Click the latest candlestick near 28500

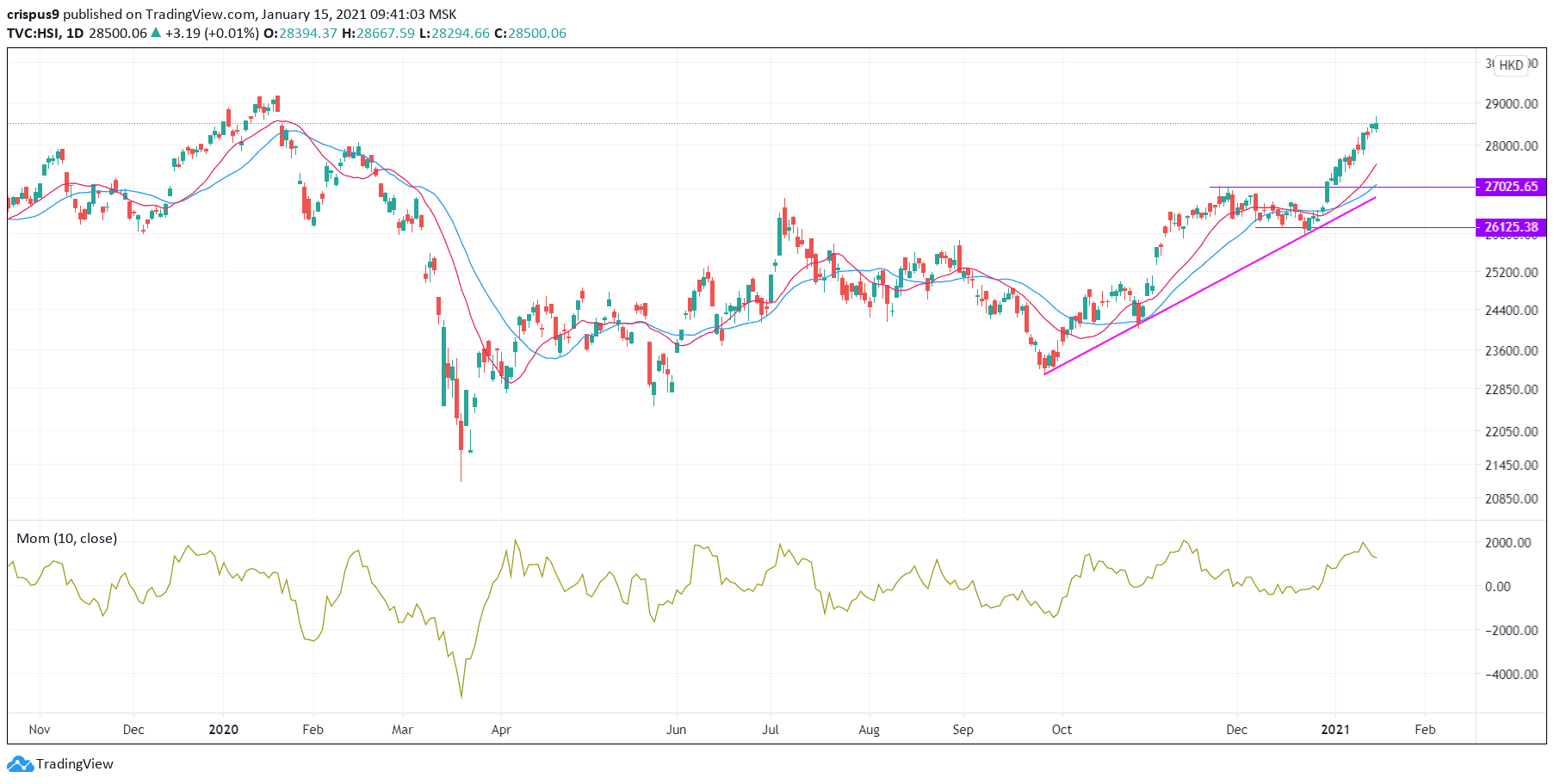[1376, 126]
